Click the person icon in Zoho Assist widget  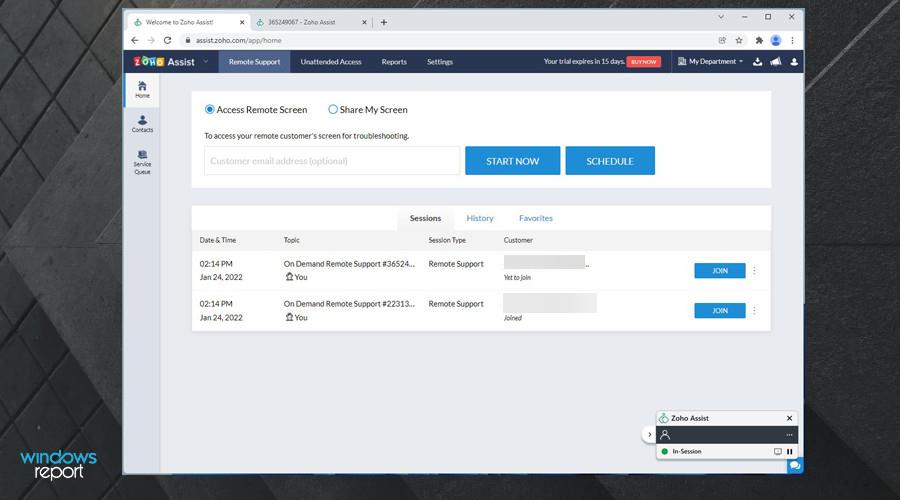pyautogui.click(x=665, y=435)
